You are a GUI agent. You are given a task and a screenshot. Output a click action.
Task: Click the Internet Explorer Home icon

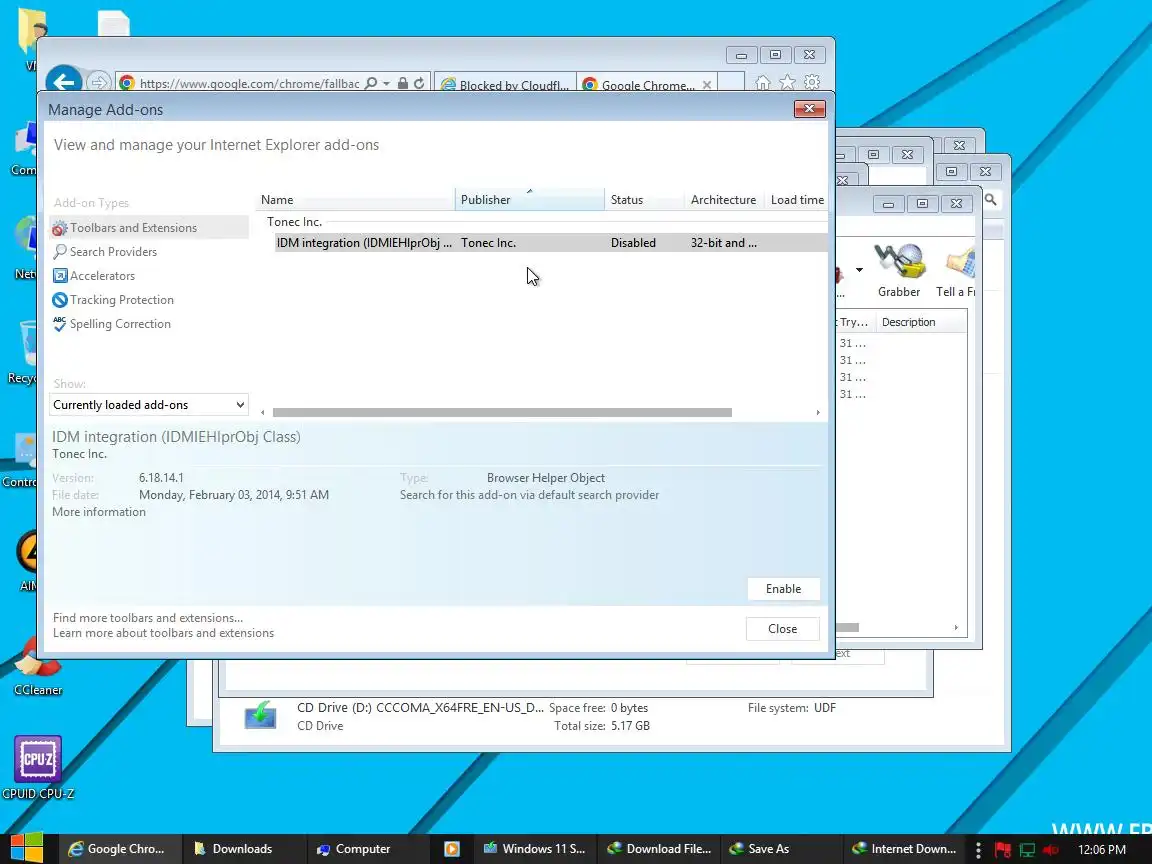coord(763,82)
